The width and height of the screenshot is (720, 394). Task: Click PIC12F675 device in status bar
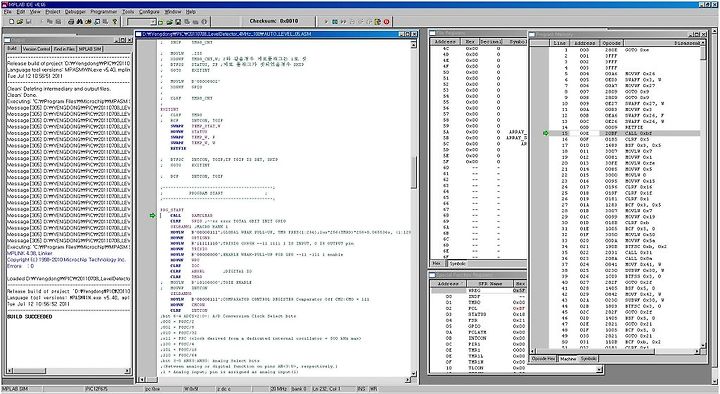[x=96, y=389]
